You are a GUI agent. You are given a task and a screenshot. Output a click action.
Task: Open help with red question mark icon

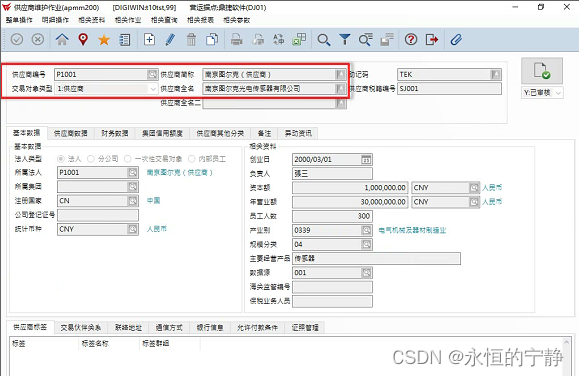click(x=411, y=39)
